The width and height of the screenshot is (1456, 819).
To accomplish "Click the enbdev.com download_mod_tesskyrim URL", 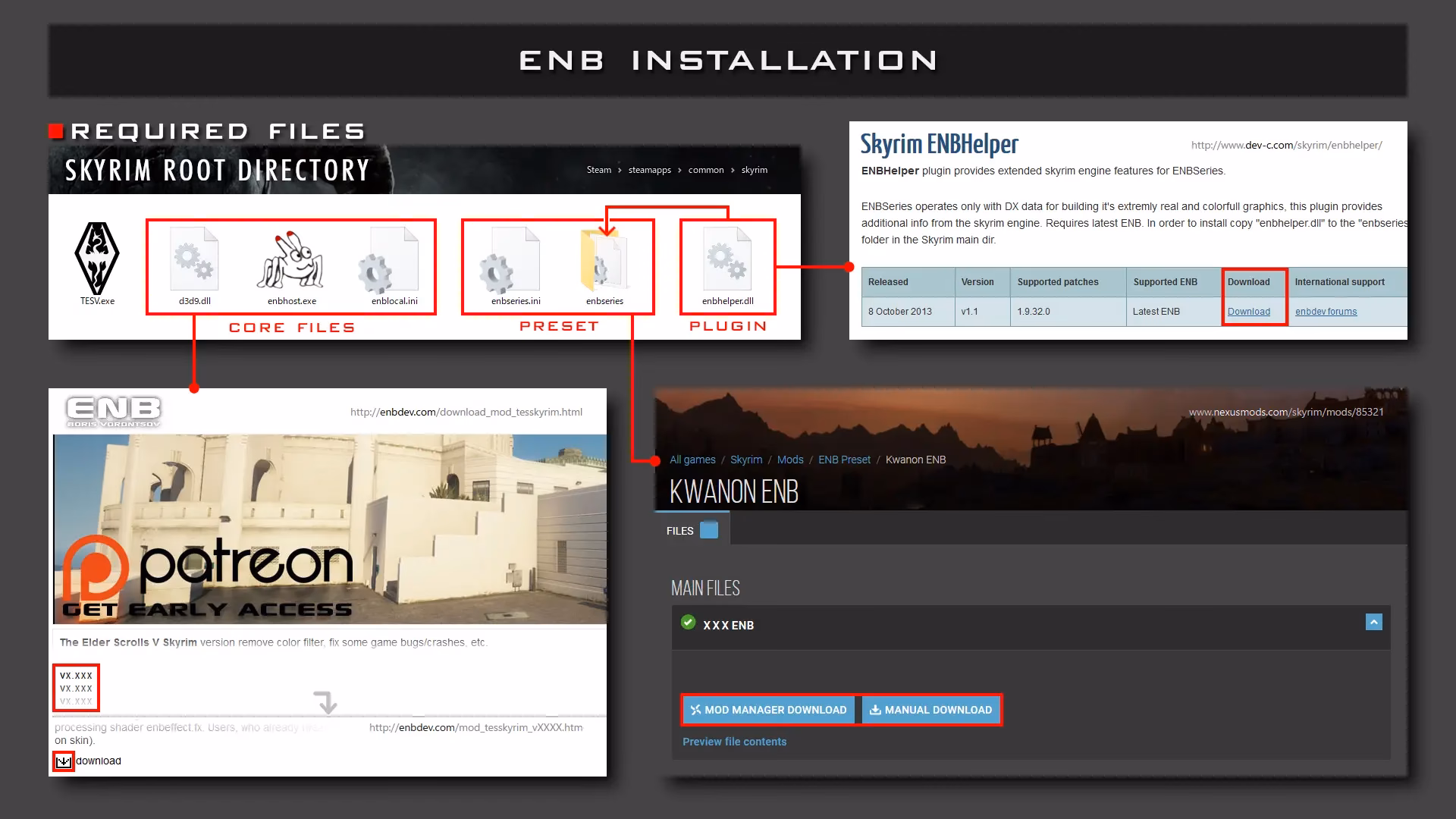I will coord(466,412).
